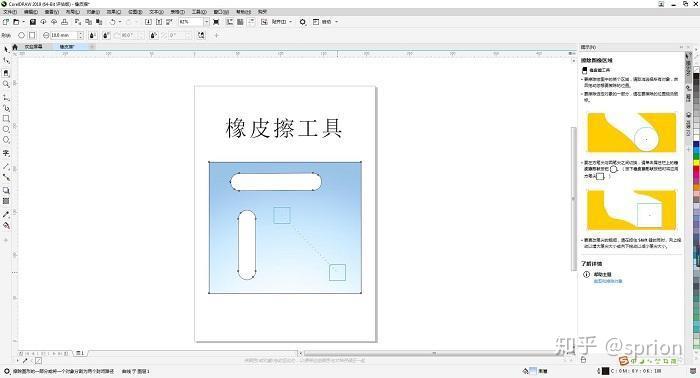Click the Page 1 tab
The width and height of the screenshot is (700, 378).
click(80, 353)
